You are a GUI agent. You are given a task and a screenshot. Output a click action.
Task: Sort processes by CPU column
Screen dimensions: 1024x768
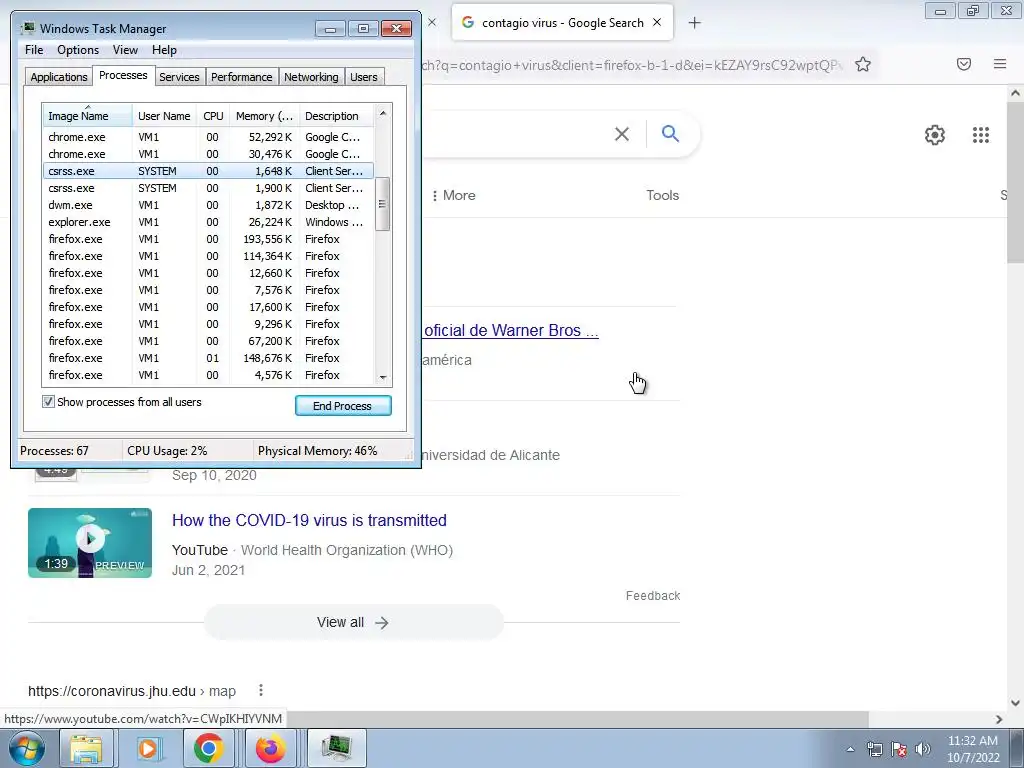click(x=213, y=116)
